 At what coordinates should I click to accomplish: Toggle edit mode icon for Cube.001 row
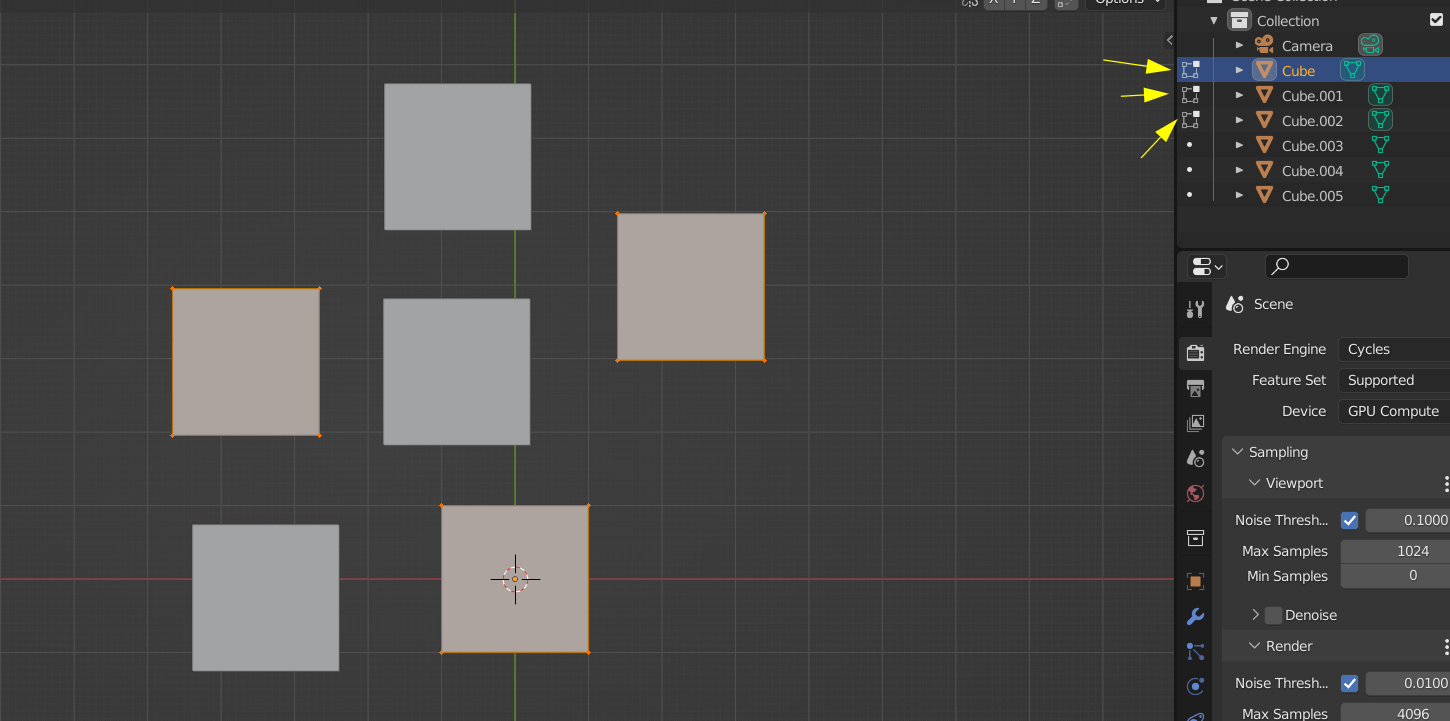[1190, 95]
